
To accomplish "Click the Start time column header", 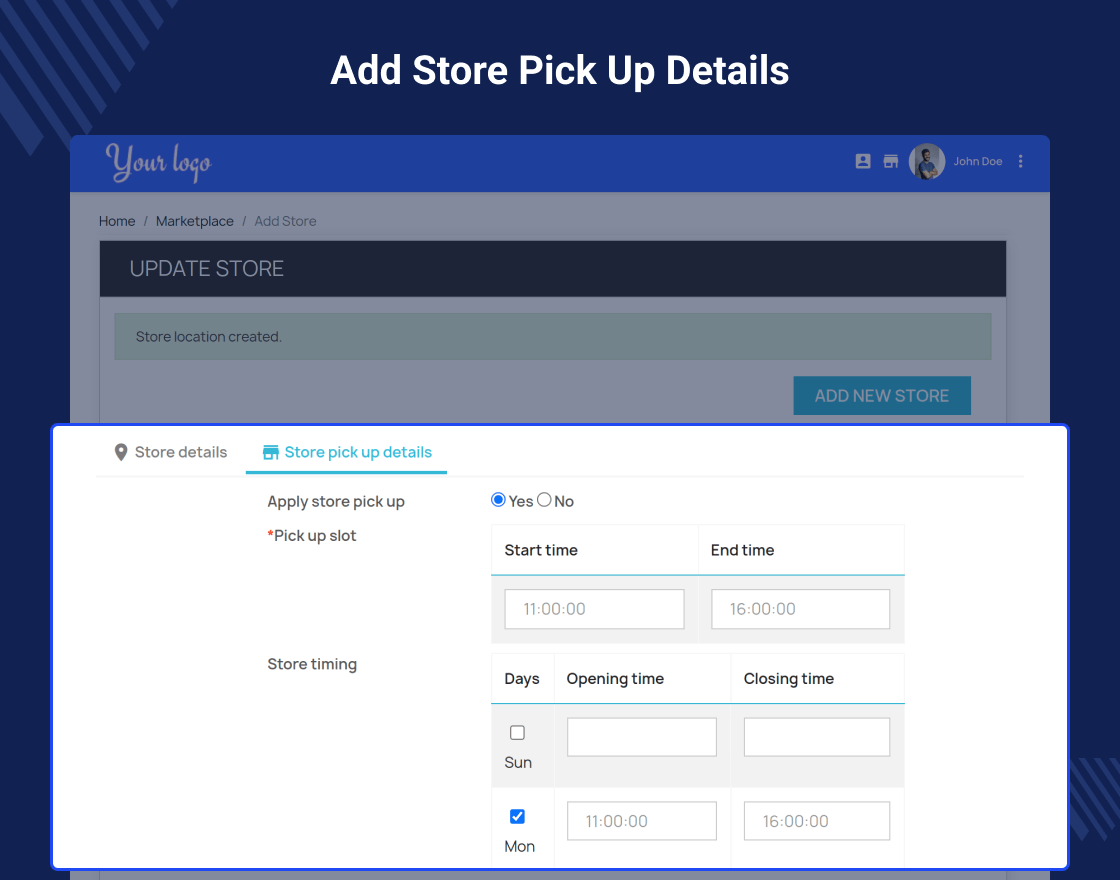I will [541, 550].
